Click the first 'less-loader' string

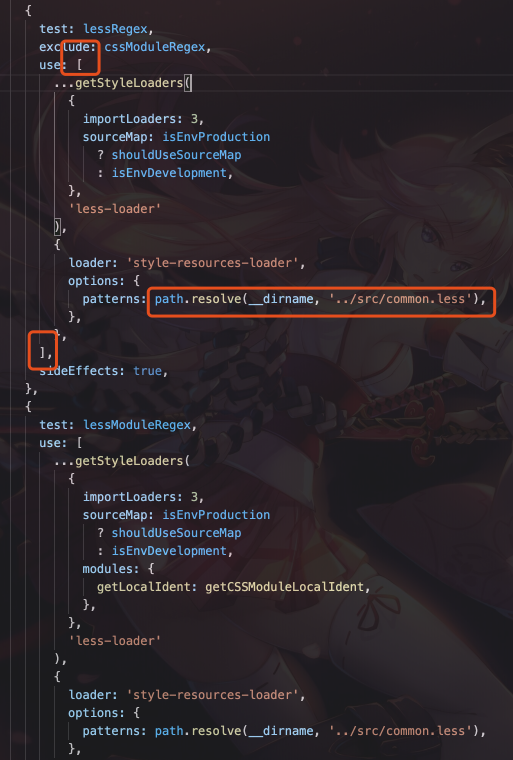114,209
